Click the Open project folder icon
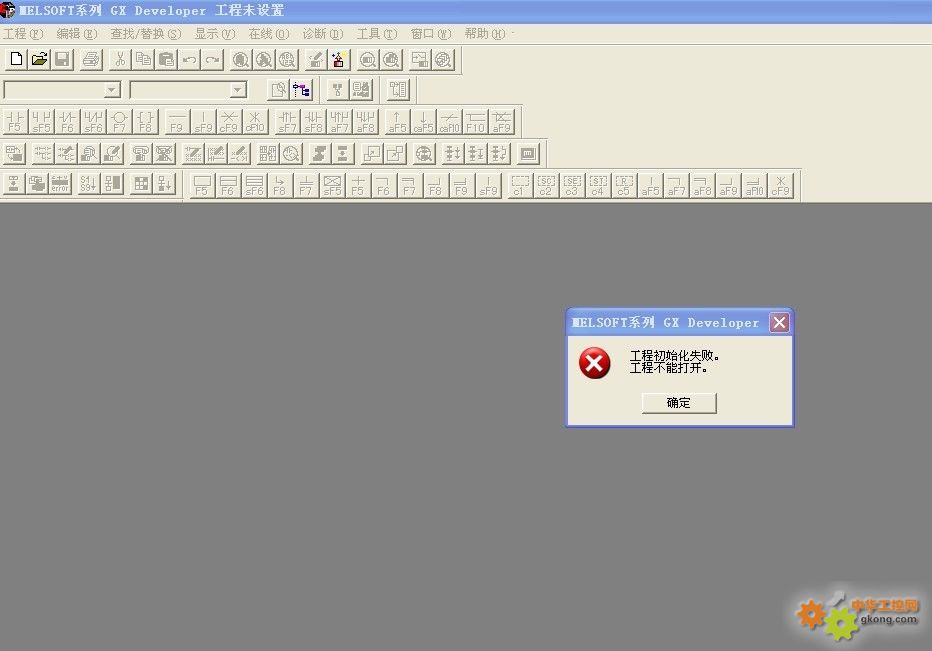This screenshot has height=651, width=932. pyautogui.click(x=40, y=59)
